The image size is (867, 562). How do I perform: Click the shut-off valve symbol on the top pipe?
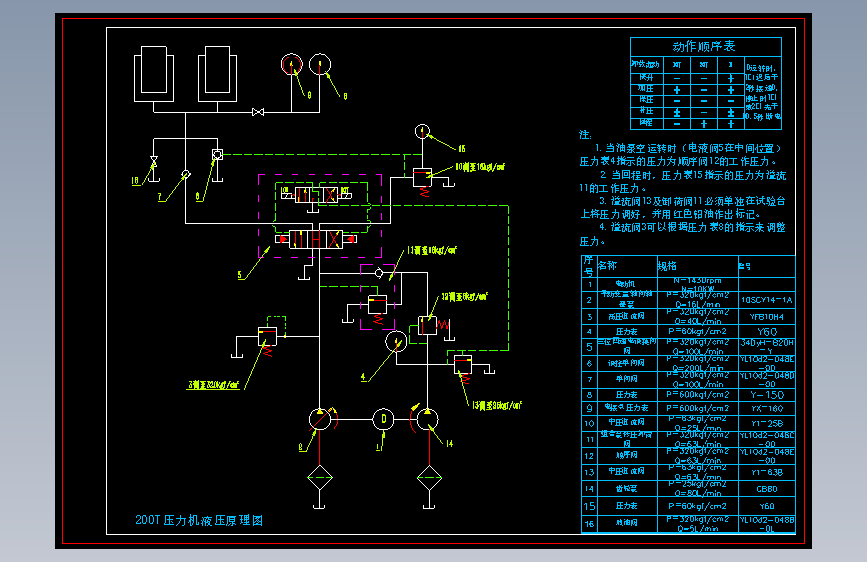[x=258, y=112]
